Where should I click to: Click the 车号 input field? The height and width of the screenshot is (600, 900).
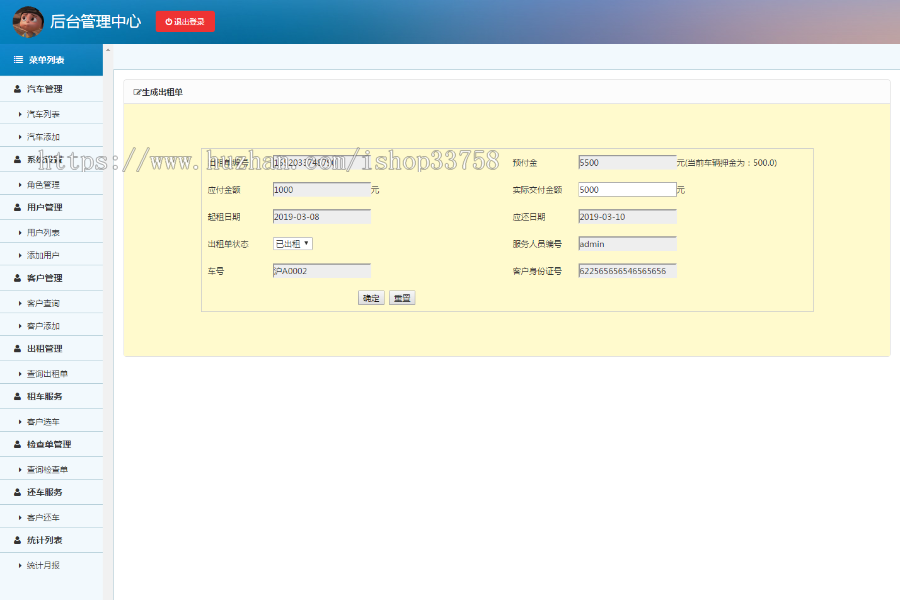322,270
